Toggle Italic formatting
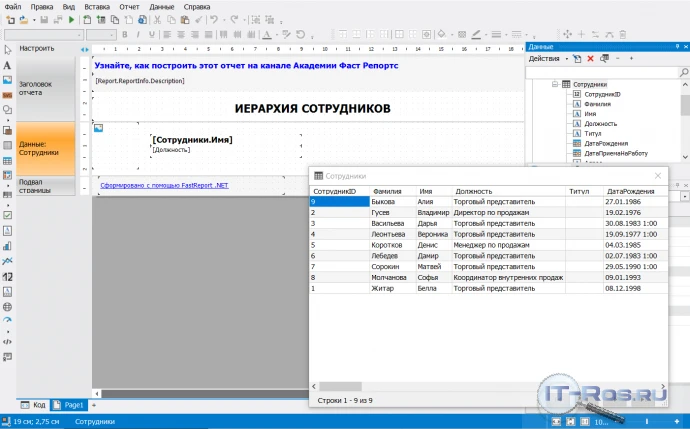Viewport: 690px width, 429px height. [138, 34]
